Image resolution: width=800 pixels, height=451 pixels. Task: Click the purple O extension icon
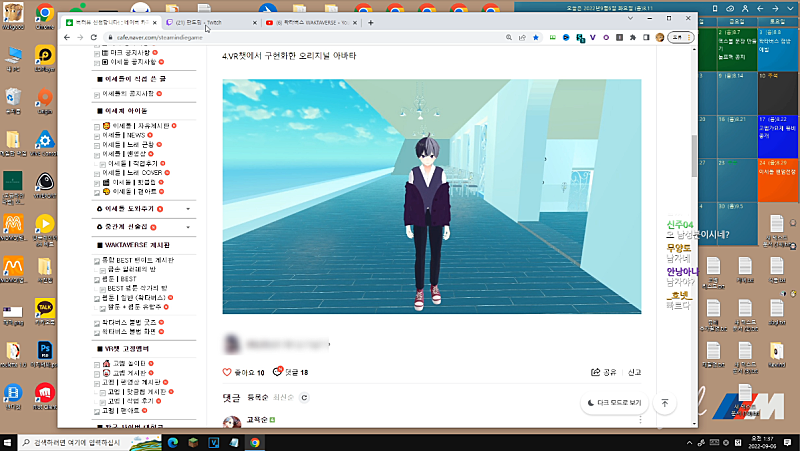pos(606,37)
